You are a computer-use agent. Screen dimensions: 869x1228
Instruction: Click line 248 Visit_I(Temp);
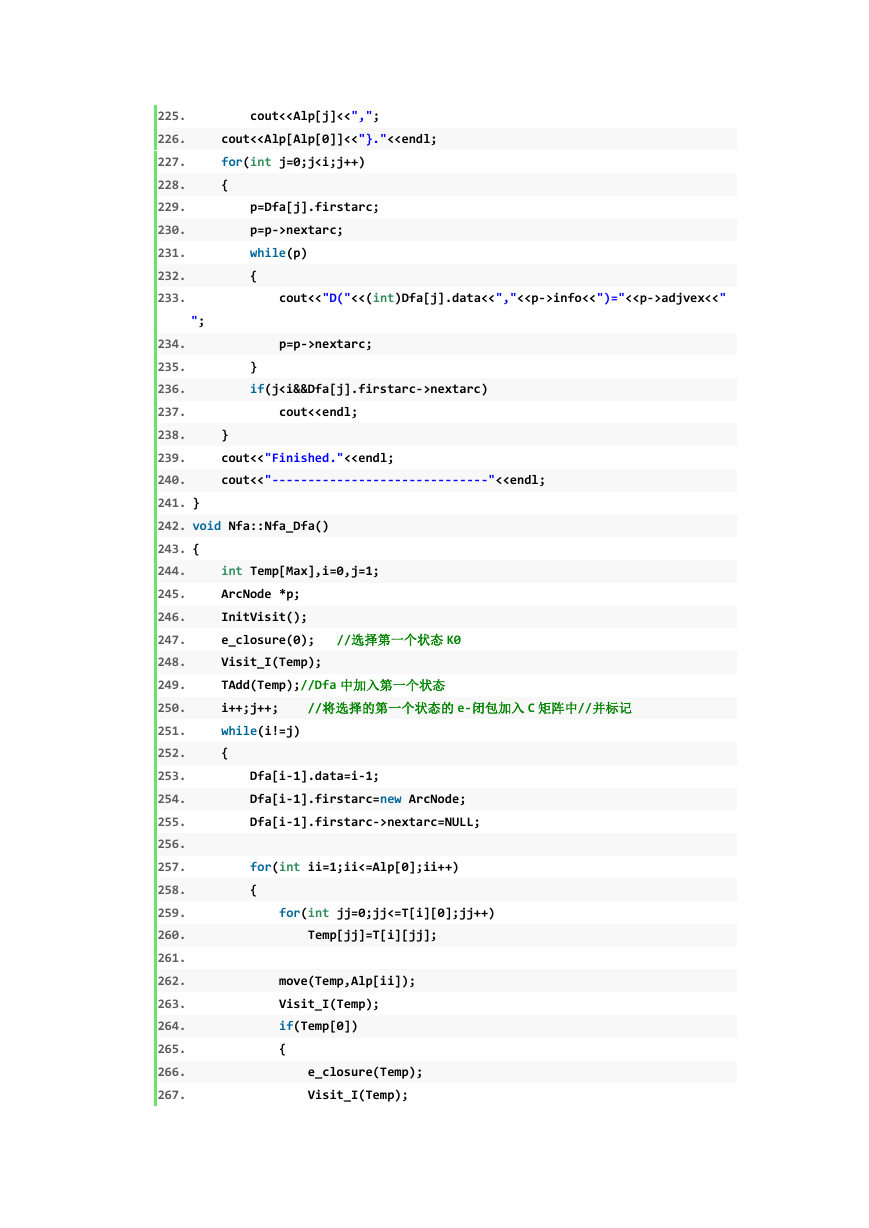(271, 662)
